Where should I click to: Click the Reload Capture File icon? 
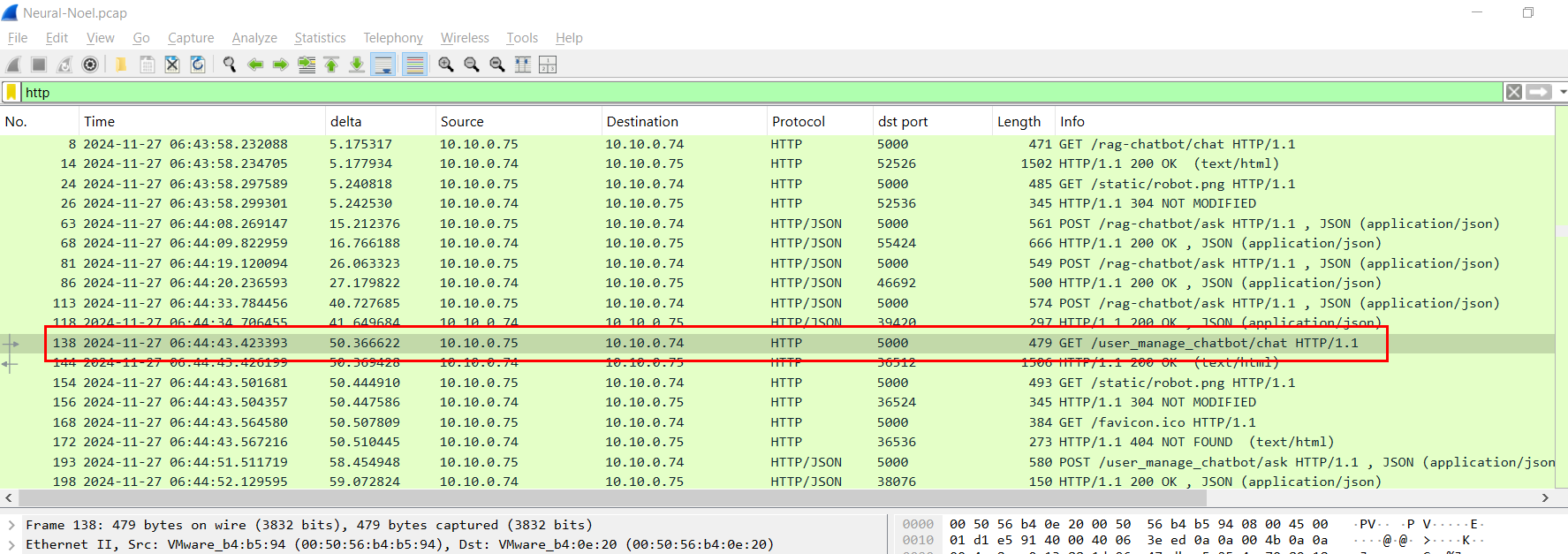(x=198, y=65)
